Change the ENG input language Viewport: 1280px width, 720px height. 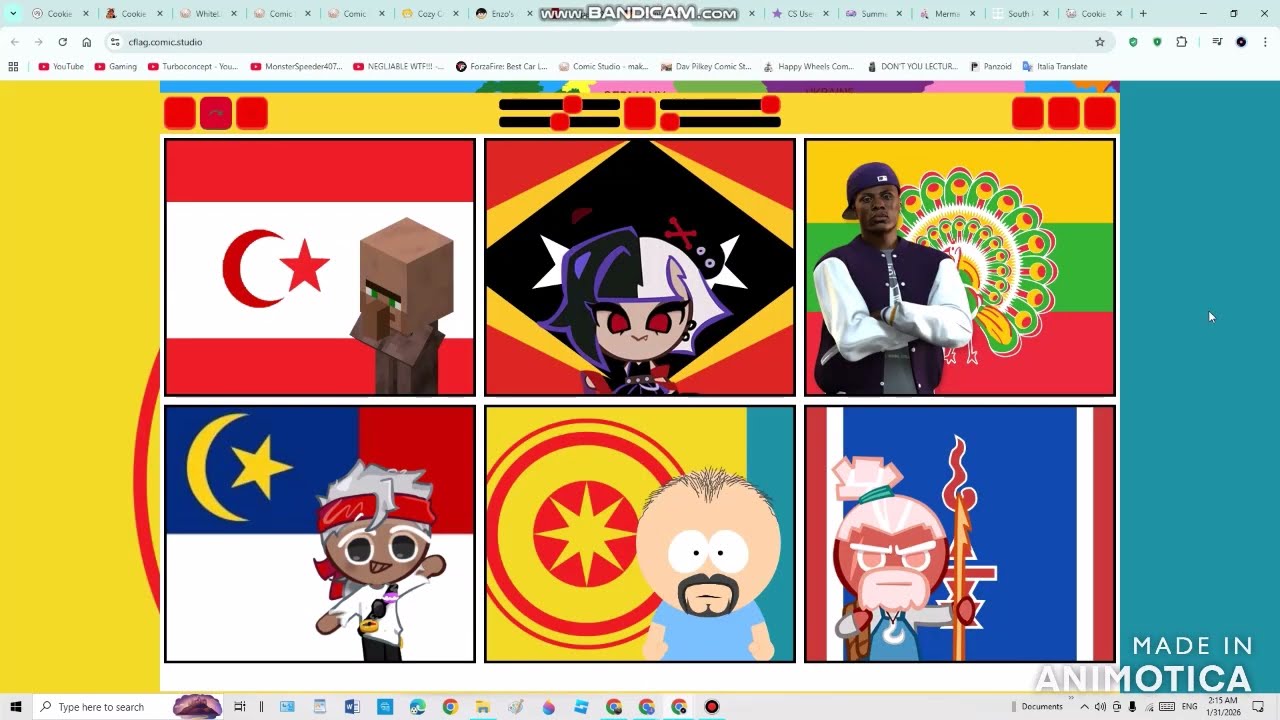(x=1189, y=706)
